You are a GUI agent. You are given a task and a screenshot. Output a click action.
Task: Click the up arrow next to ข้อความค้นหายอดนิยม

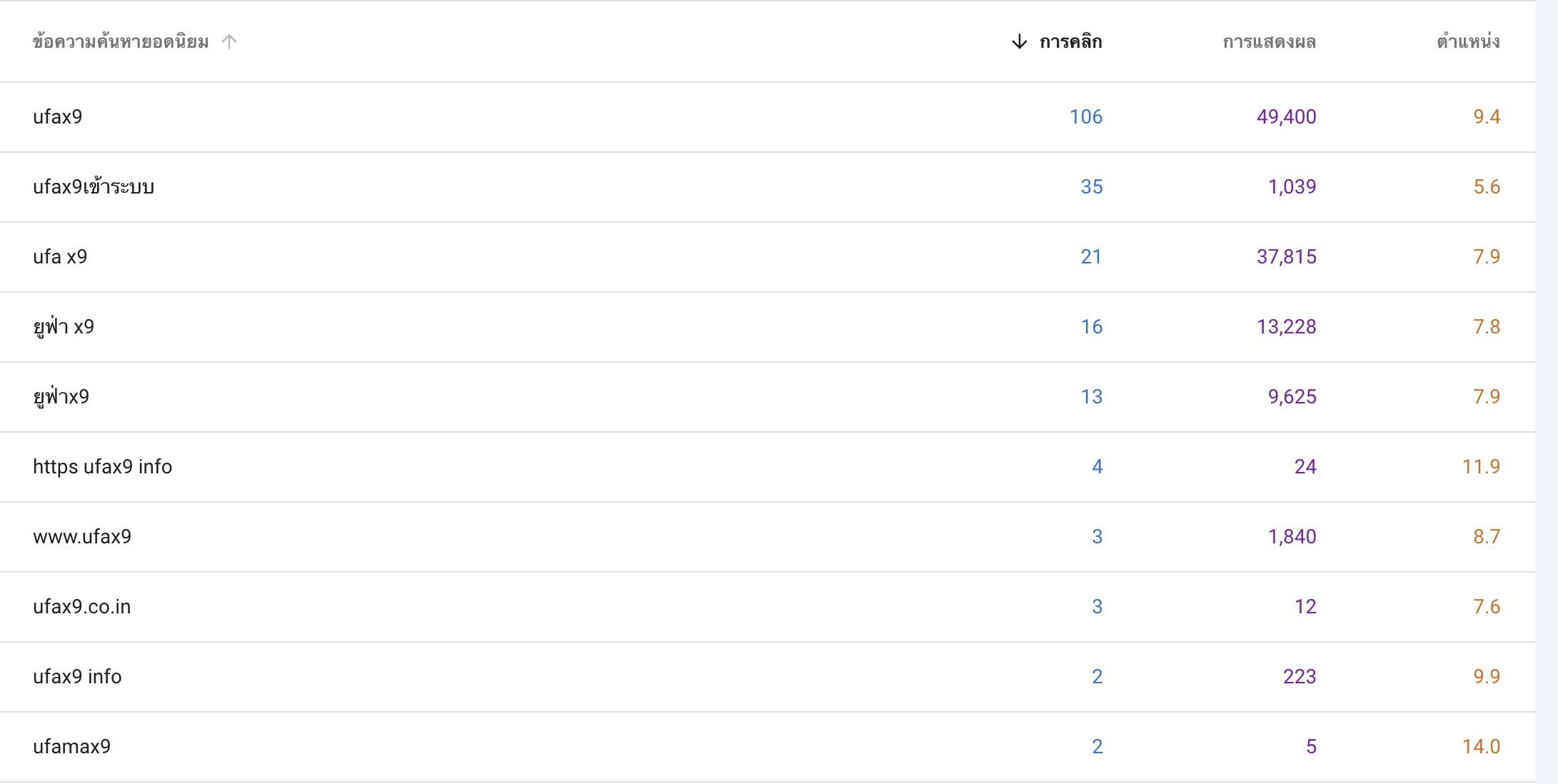229,41
